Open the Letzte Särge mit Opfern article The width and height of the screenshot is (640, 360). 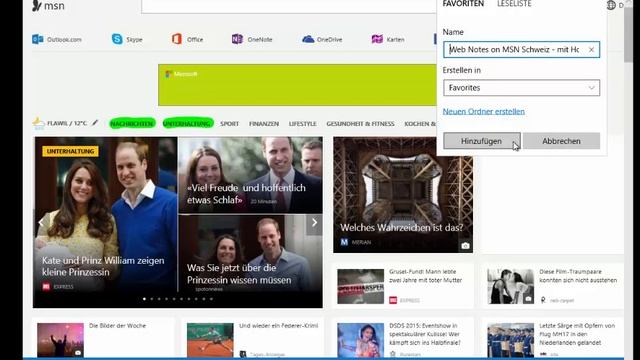click(x=577, y=334)
